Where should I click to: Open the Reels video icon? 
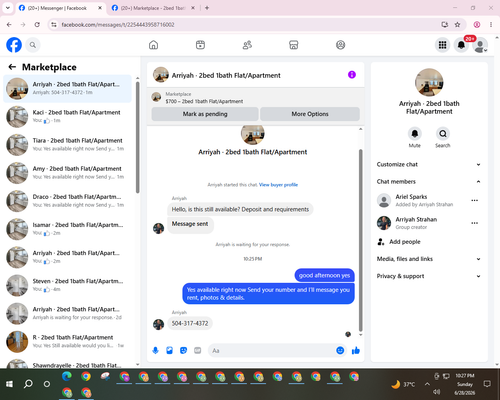tap(200, 45)
